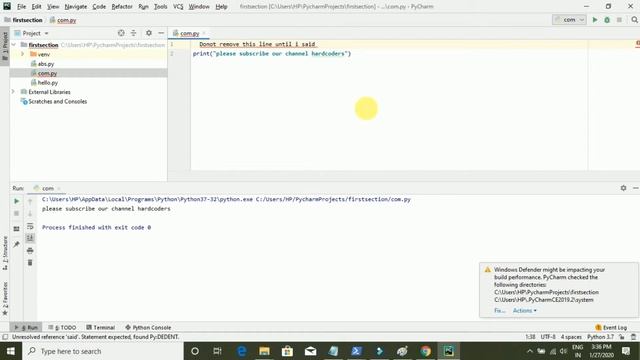Open the Run menu

143,7
